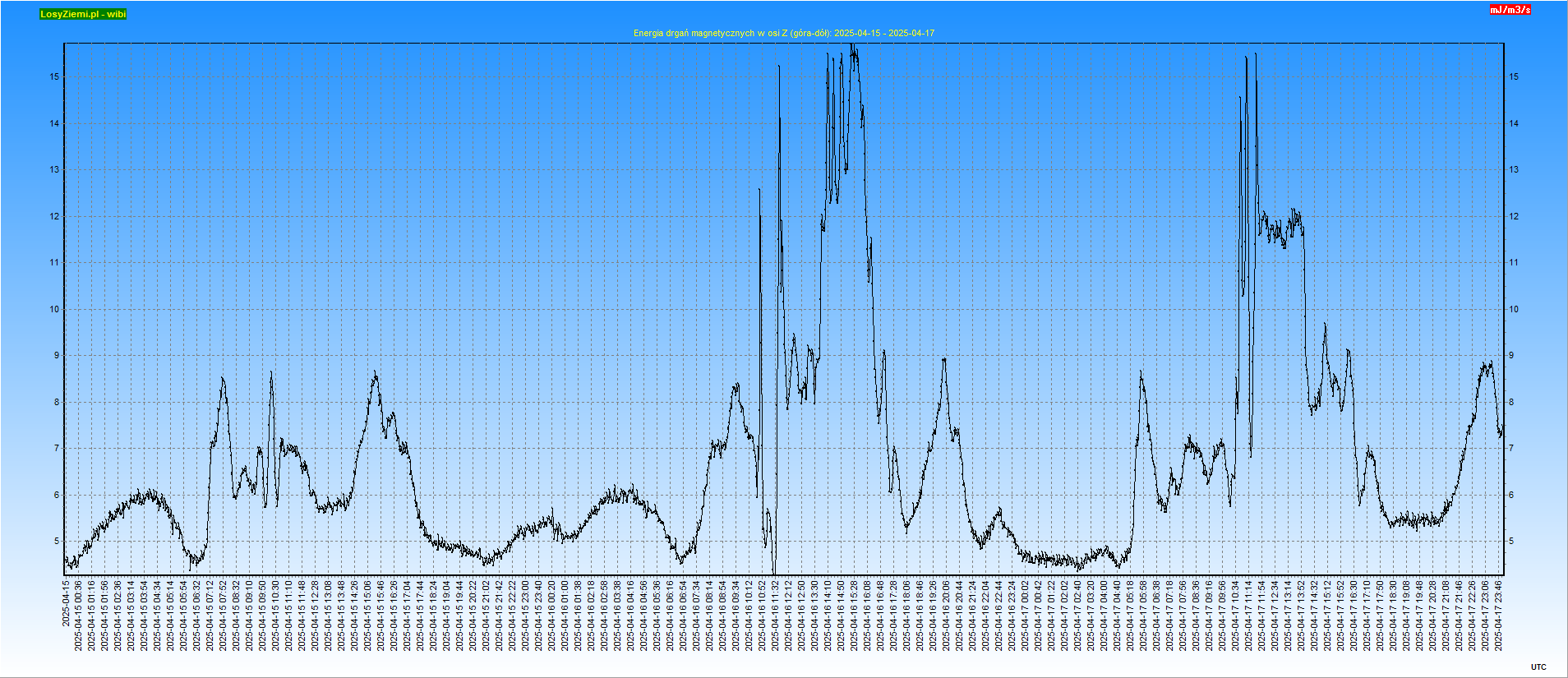Select the 2025-04-16 16:08 time label
1568x678 pixels.
[868, 616]
